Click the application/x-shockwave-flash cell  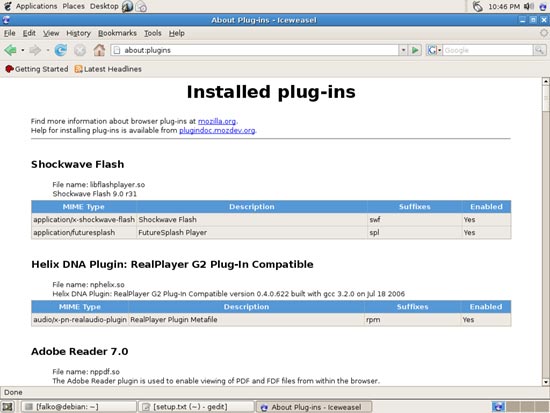[84, 220]
